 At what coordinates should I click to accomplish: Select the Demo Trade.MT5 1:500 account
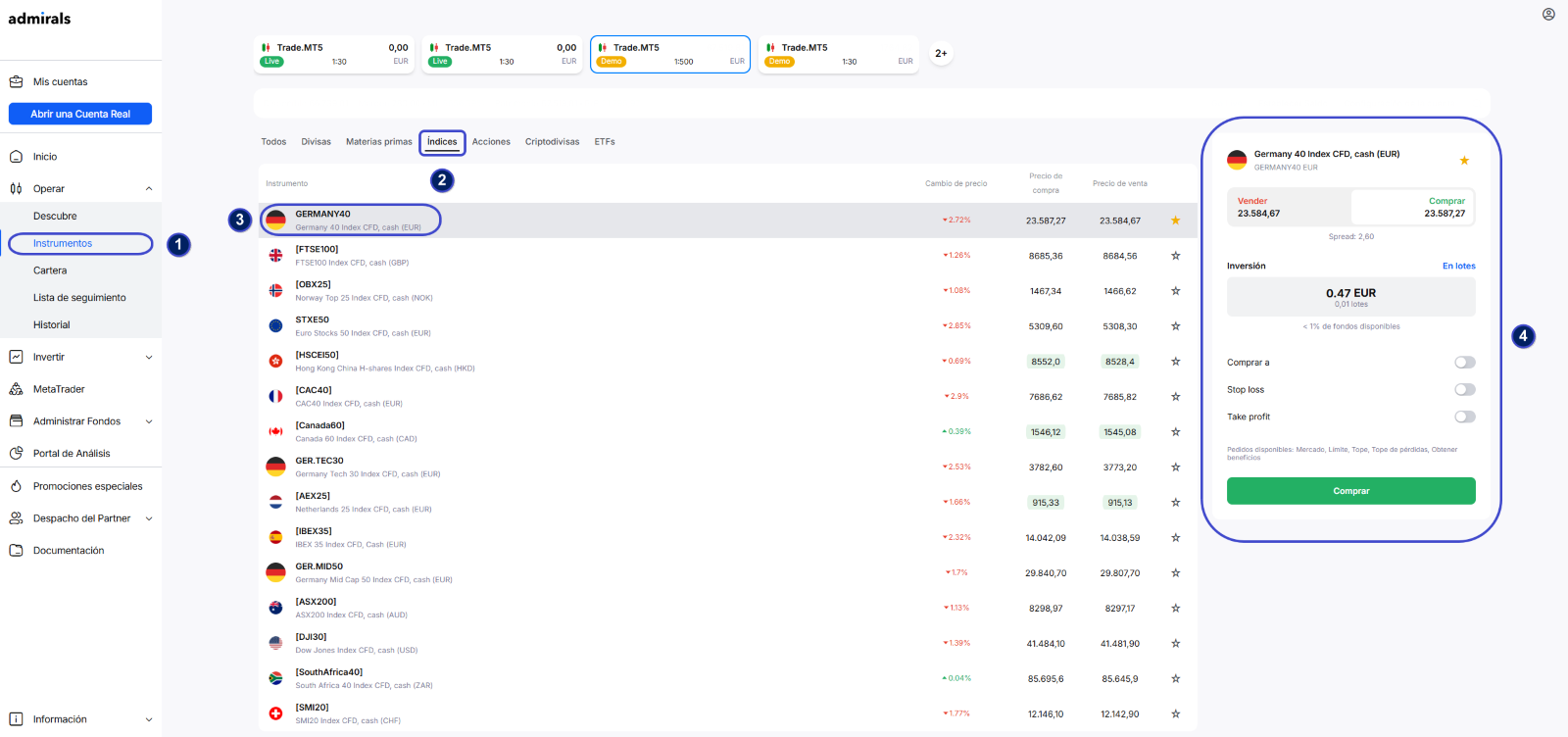[670, 54]
